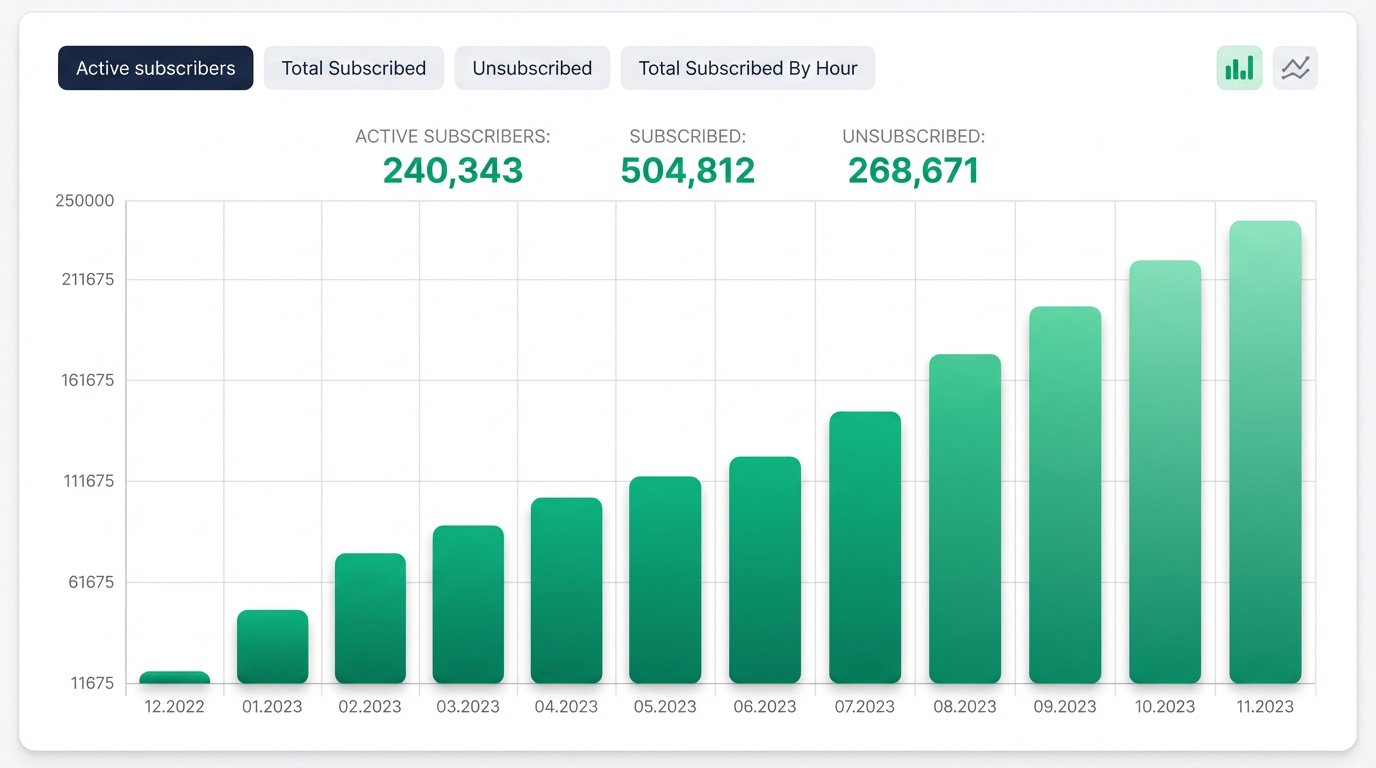The image size is (1376, 768).
Task: Click the 07.2023 bar
Action: 865,548
